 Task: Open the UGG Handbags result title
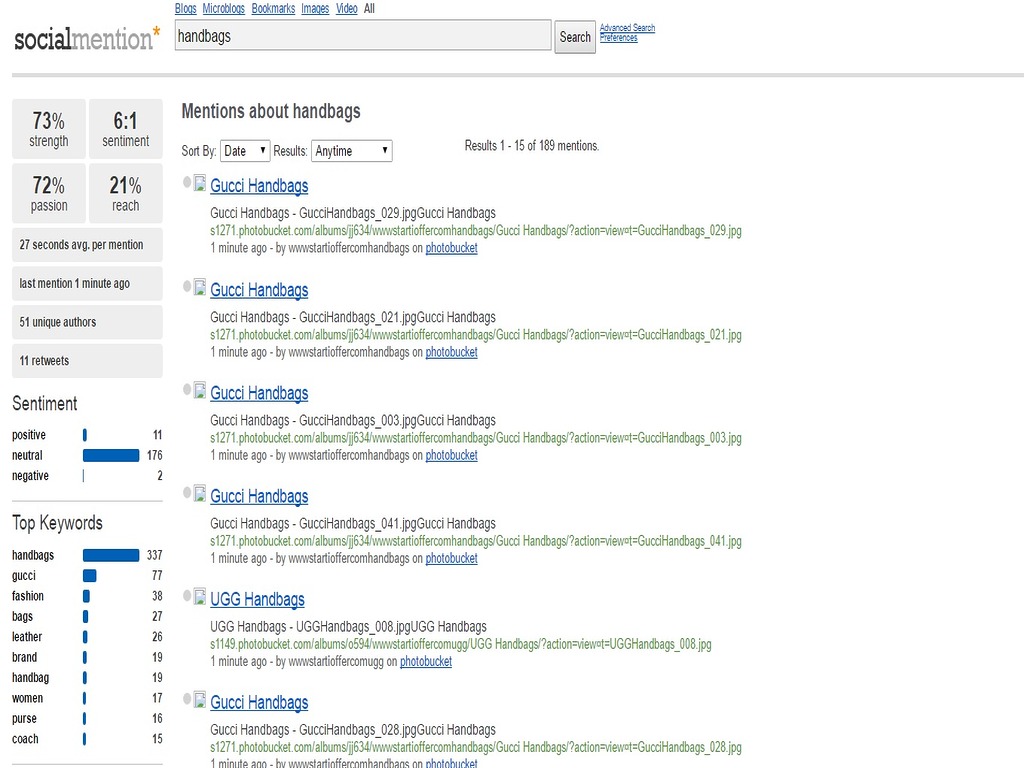[257, 599]
